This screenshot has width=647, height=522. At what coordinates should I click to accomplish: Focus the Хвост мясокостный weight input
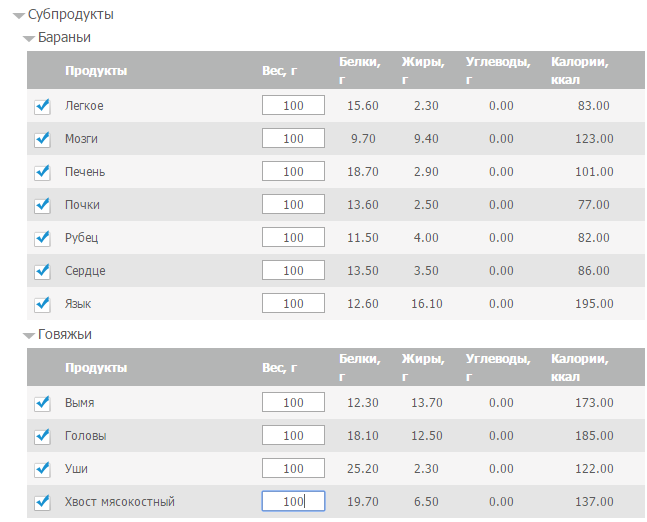pyautogui.click(x=293, y=502)
